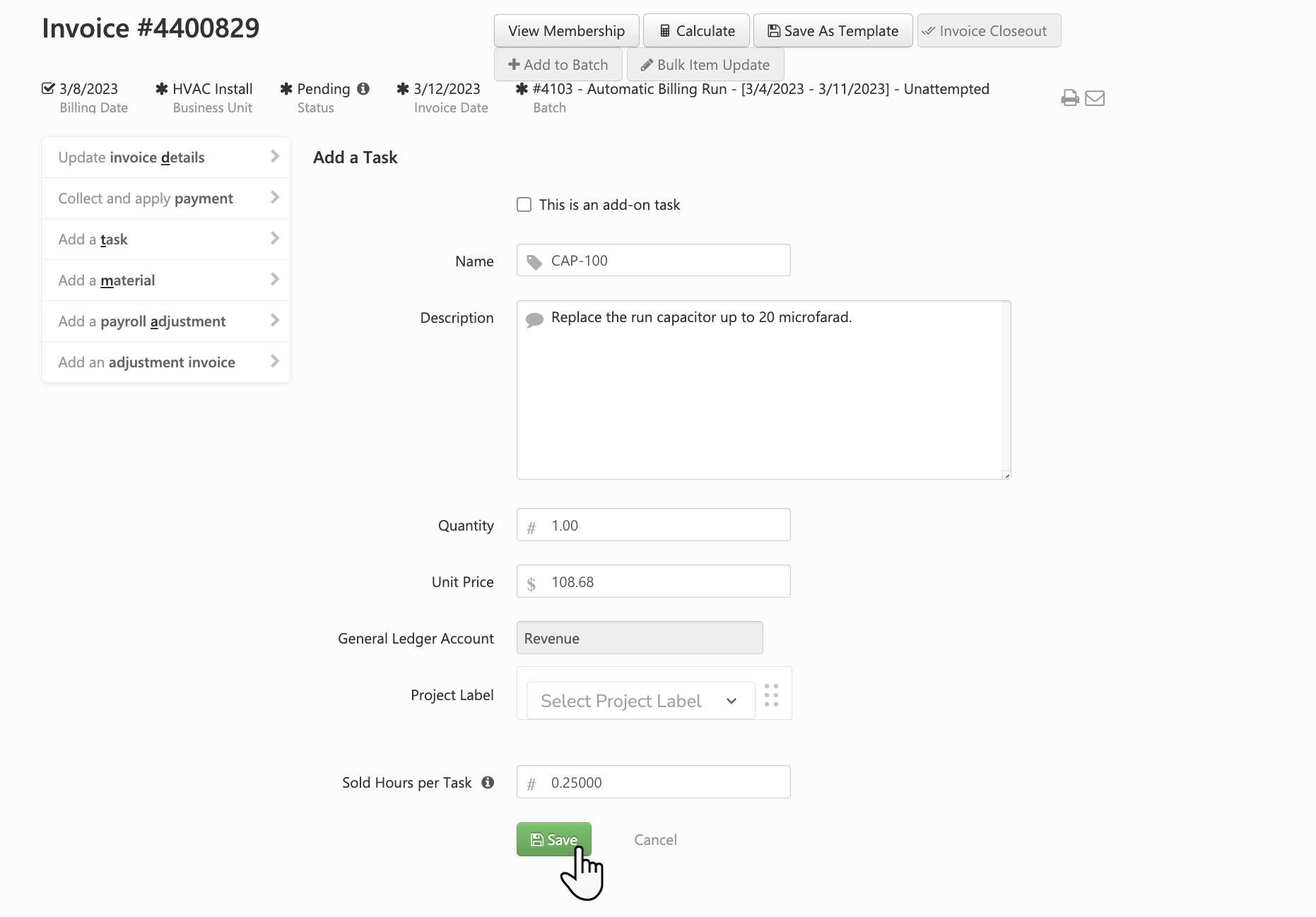Viewport: 1316px width, 917px height.
Task: Click the info icon next to Sold Hours per Task
Action: point(489,781)
